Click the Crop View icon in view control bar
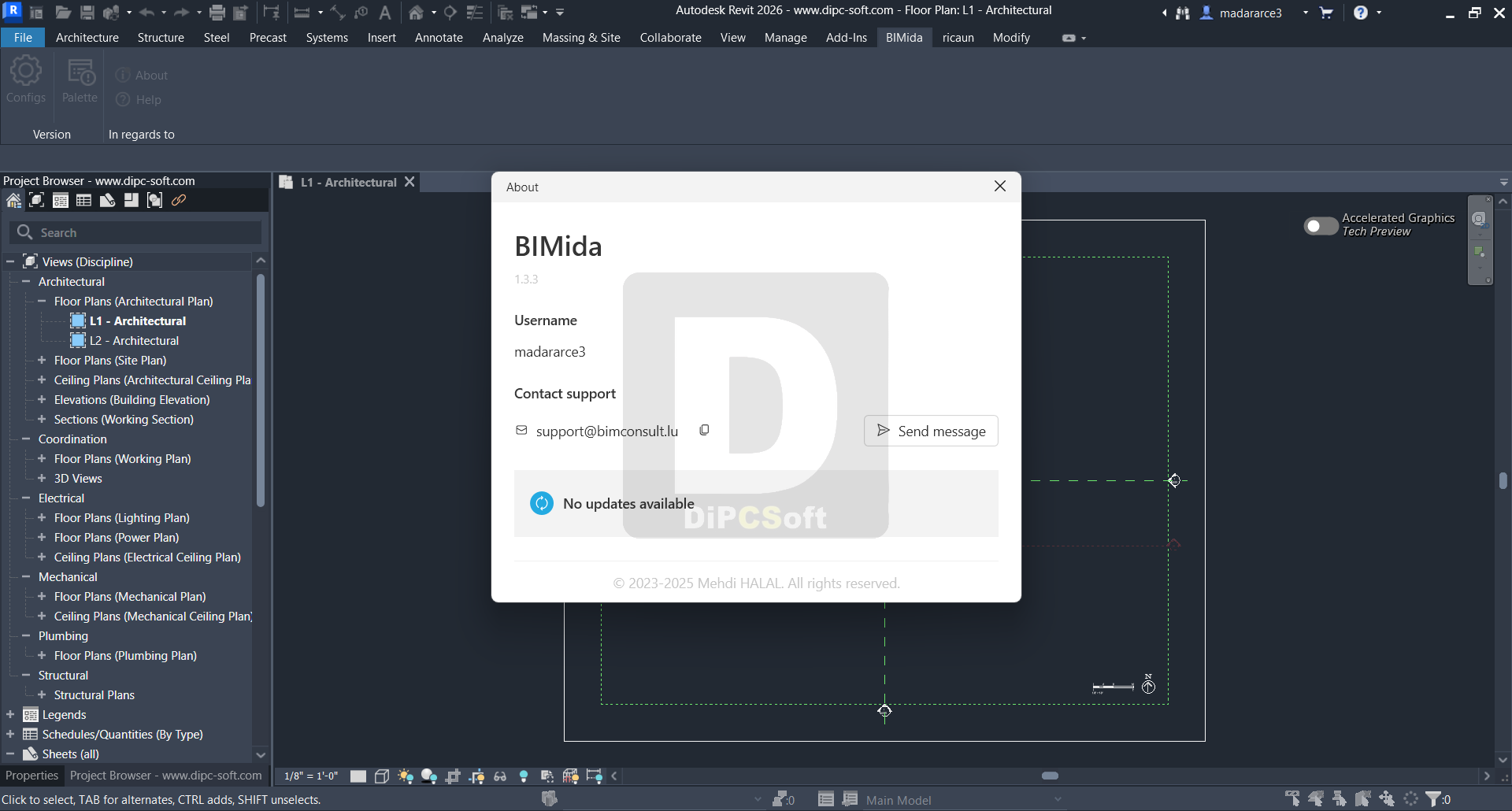This screenshot has width=1512, height=811. (x=453, y=776)
